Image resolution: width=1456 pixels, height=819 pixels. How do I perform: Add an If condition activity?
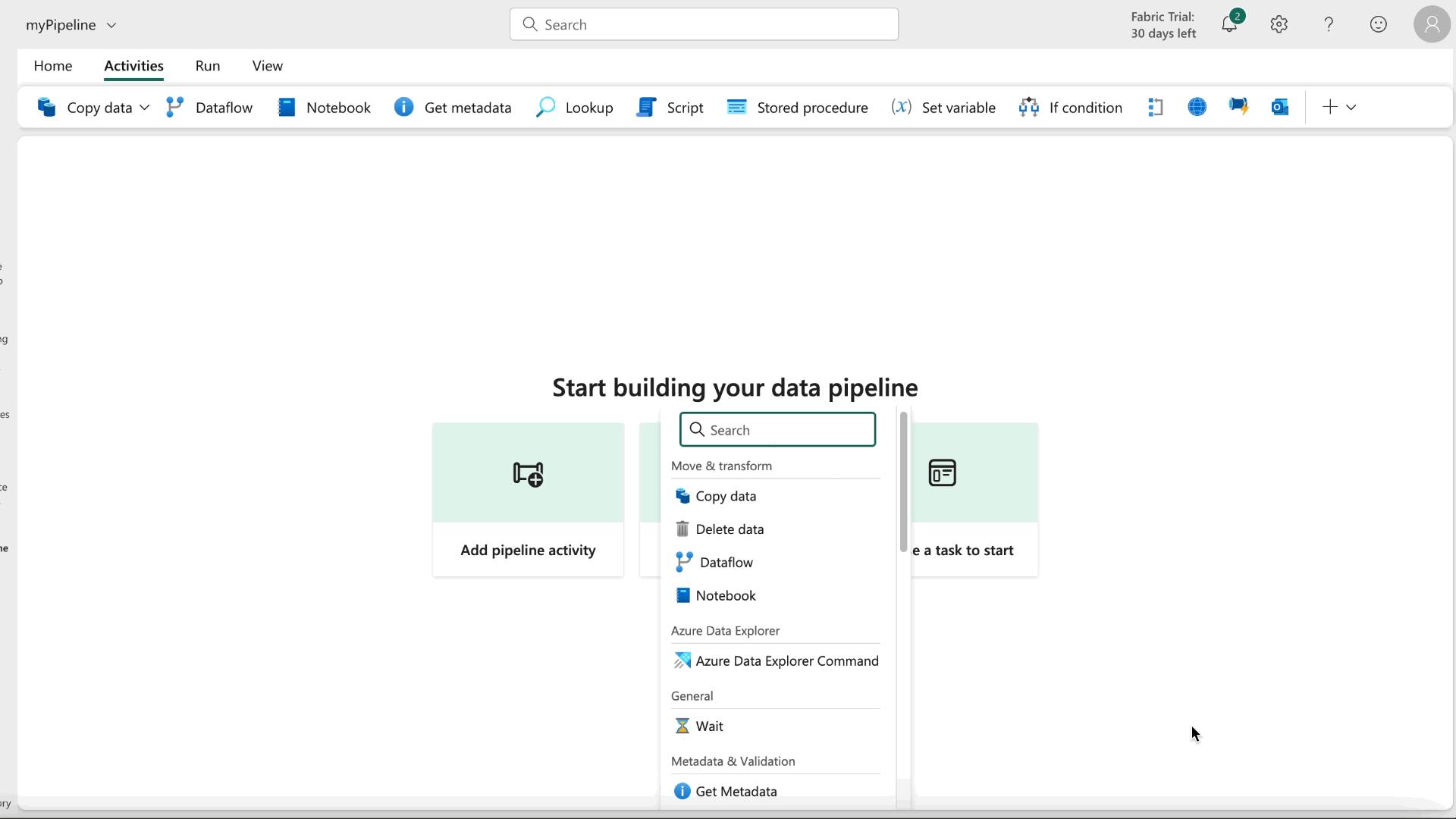click(x=1071, y=108)
